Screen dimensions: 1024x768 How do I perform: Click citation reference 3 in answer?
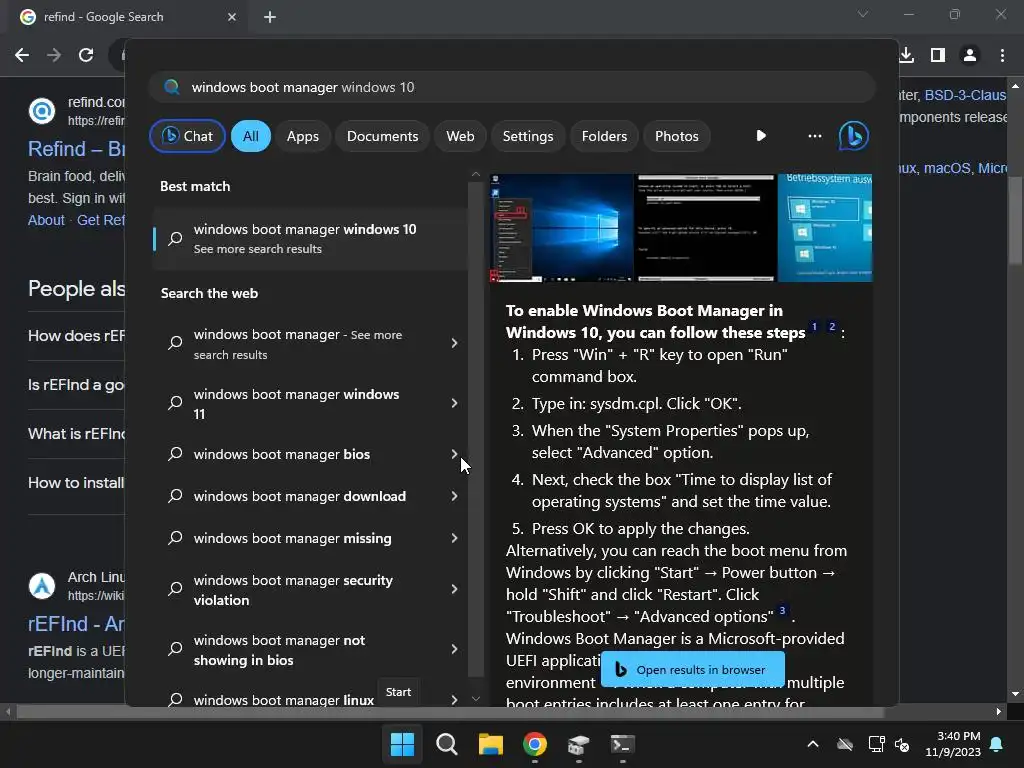(x=782, y=611)
